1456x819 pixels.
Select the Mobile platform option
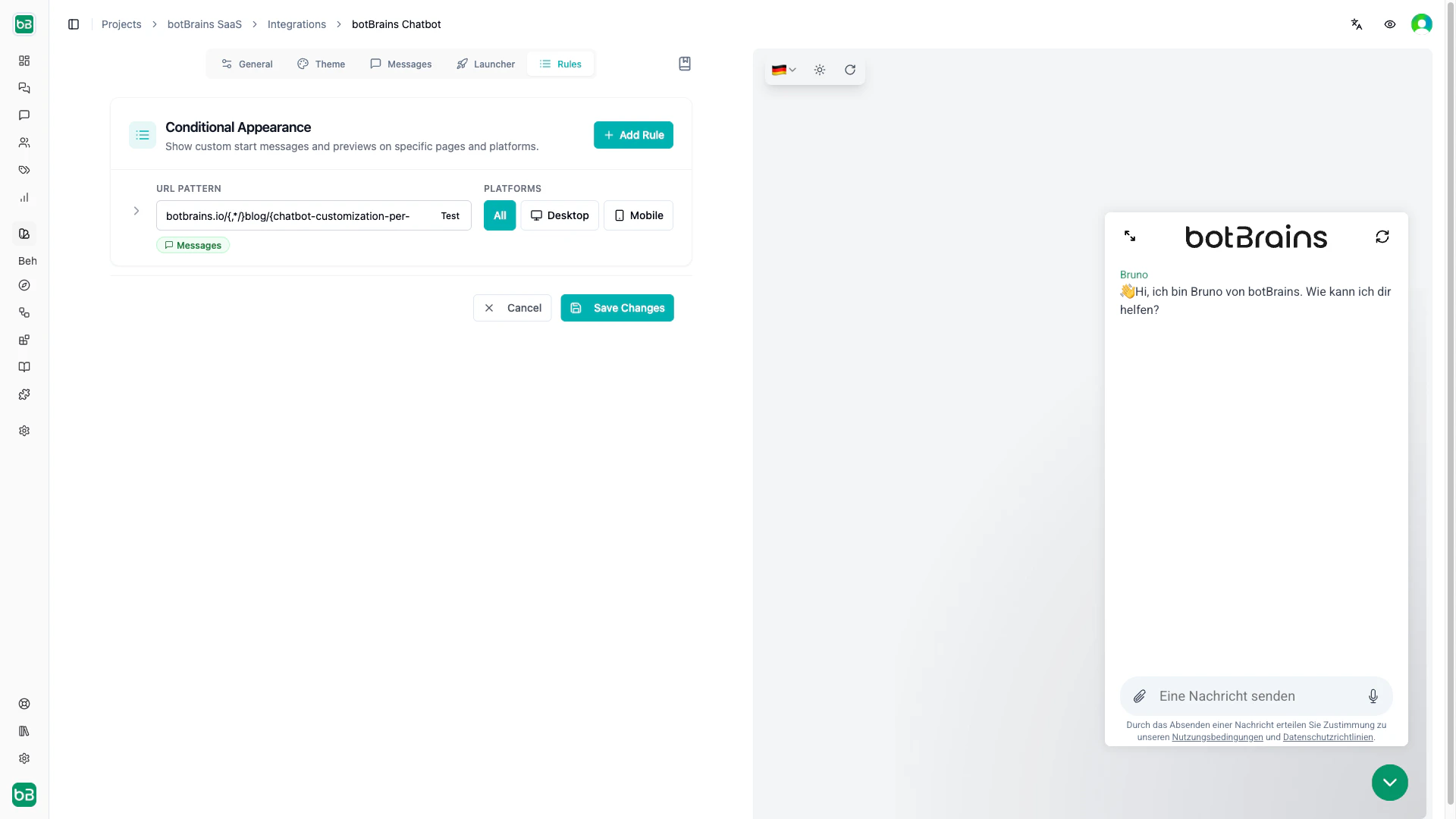639,215
